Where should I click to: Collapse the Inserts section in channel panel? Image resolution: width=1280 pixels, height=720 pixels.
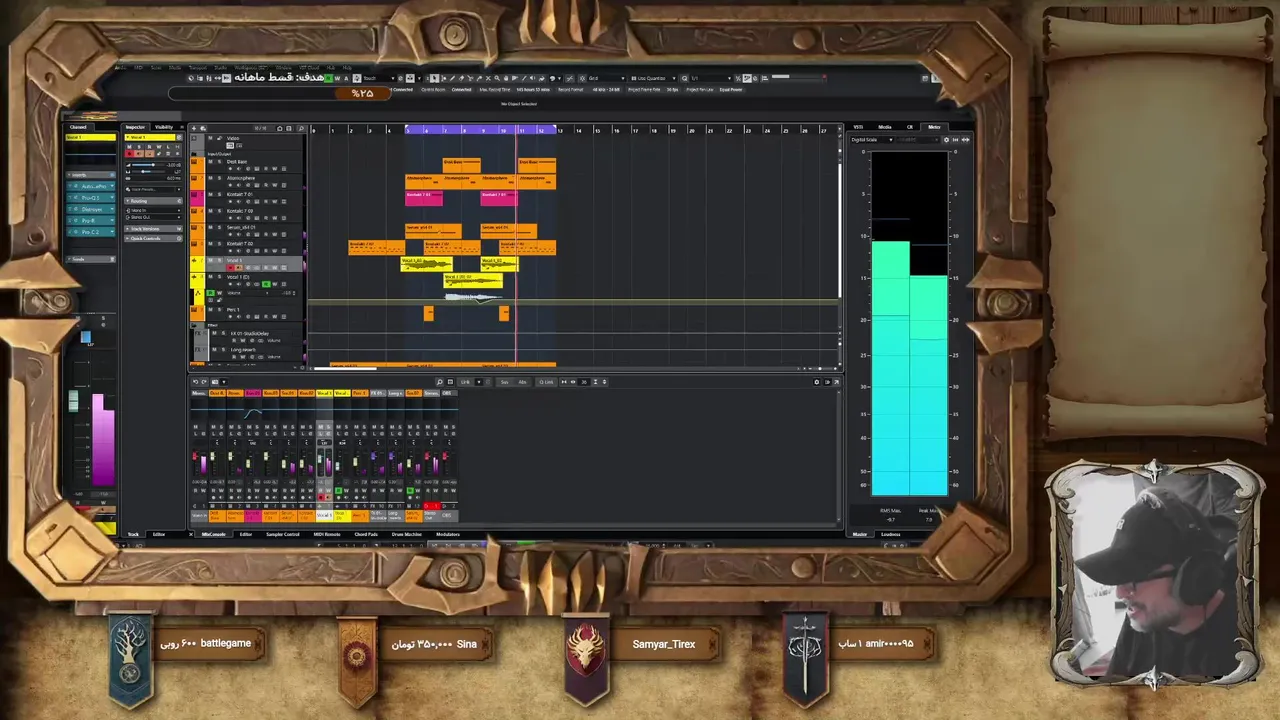(x=91, y=175)
